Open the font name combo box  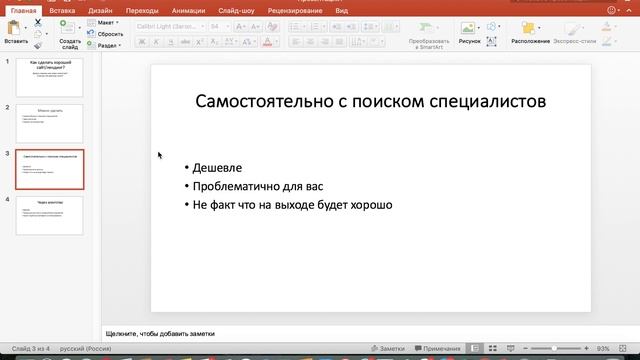tap(170, 27)
